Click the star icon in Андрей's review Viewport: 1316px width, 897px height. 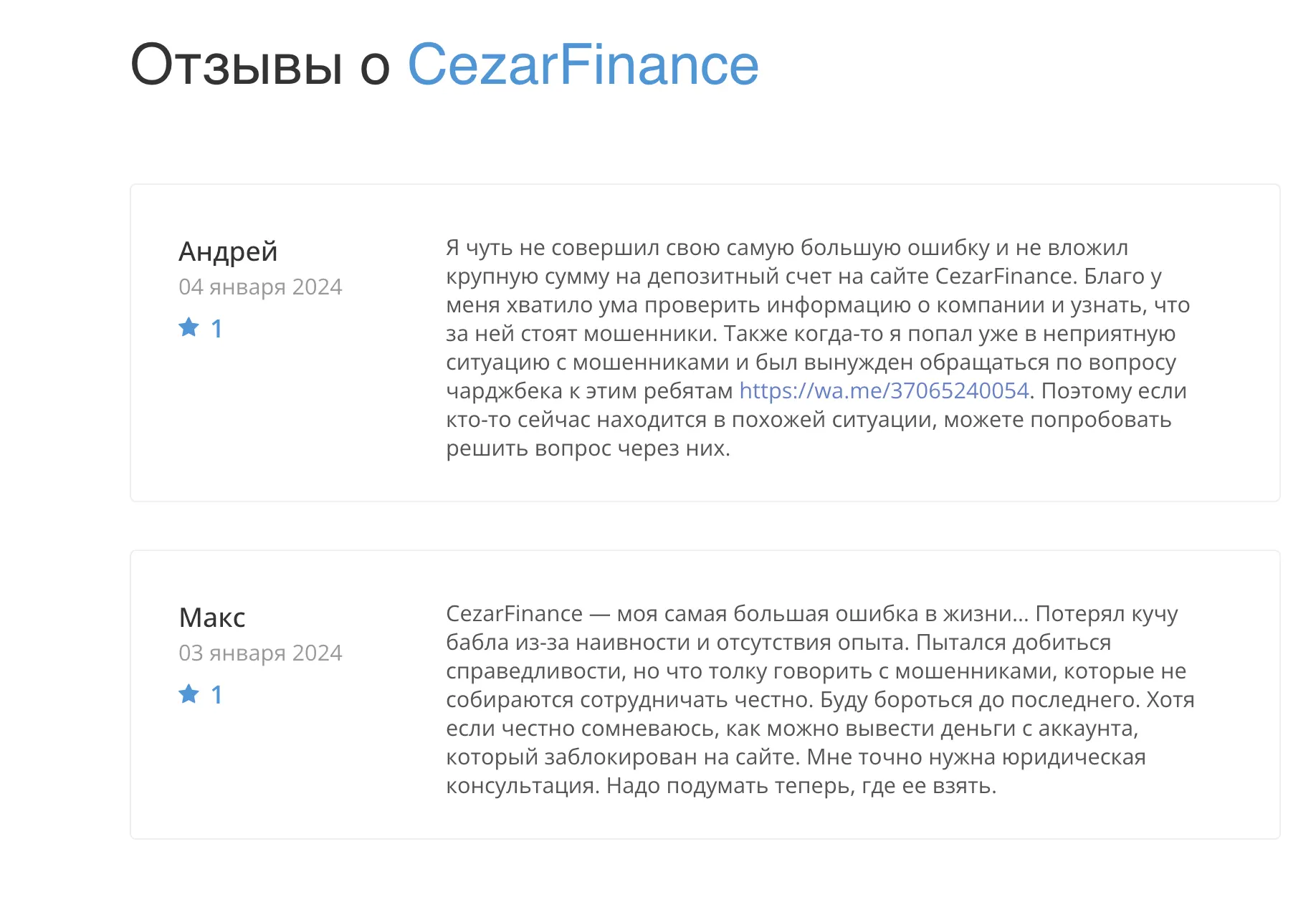coord(189,327)
